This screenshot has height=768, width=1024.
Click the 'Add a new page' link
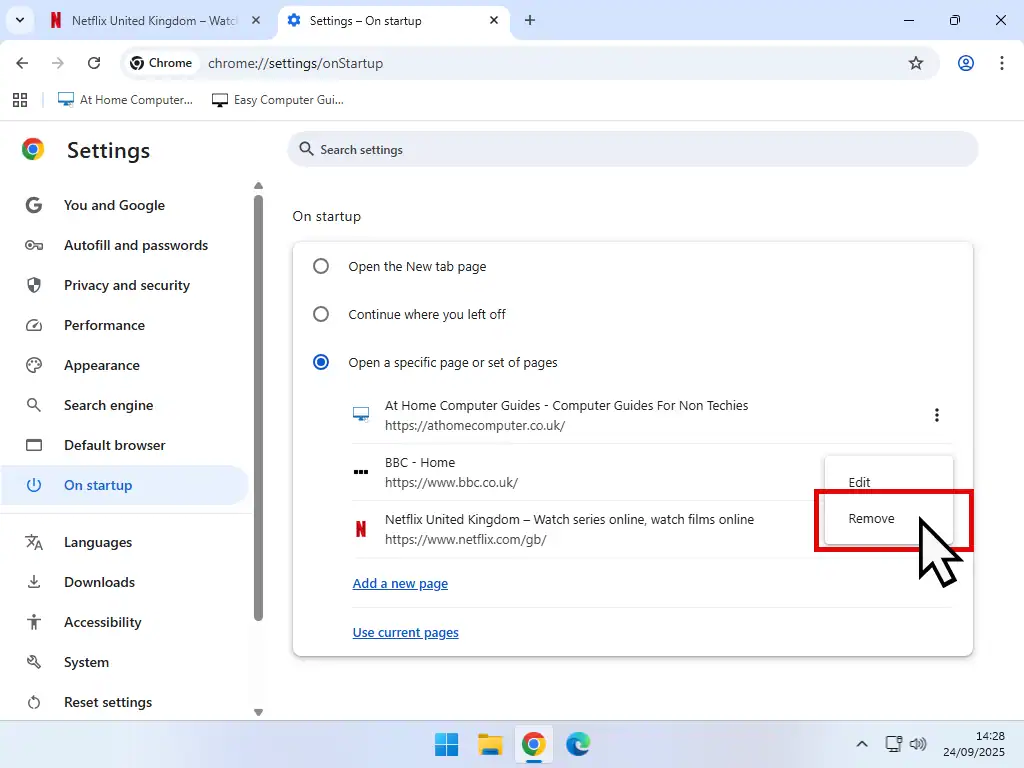[x=400, y=583]
